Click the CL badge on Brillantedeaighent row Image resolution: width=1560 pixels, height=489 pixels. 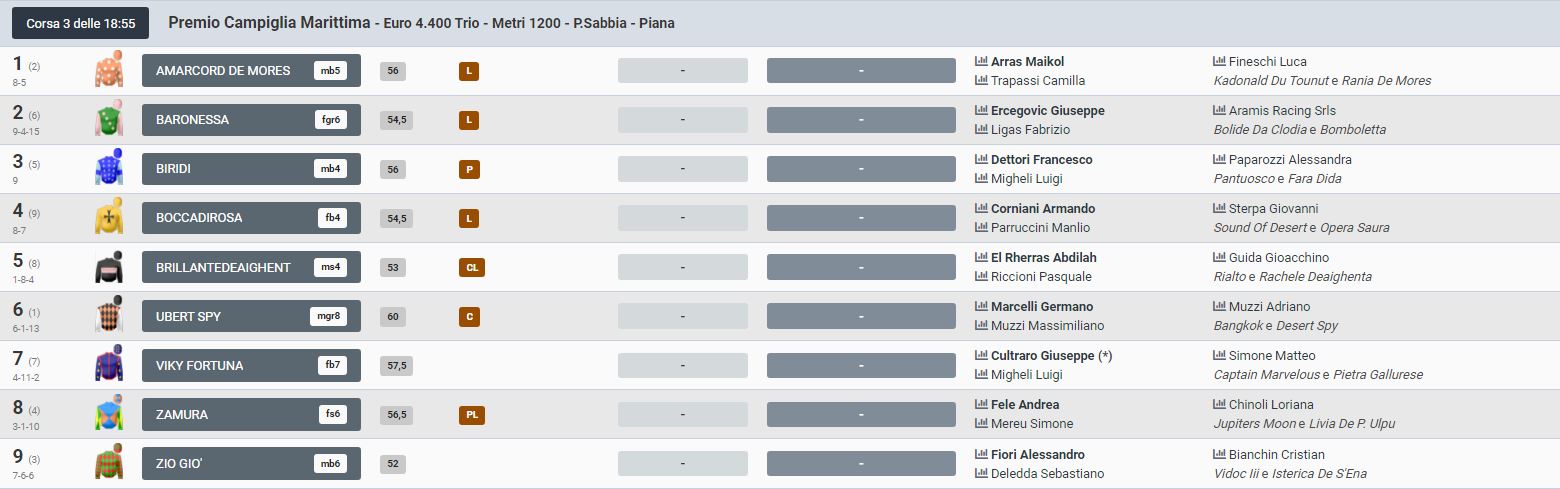pos(471,267)
